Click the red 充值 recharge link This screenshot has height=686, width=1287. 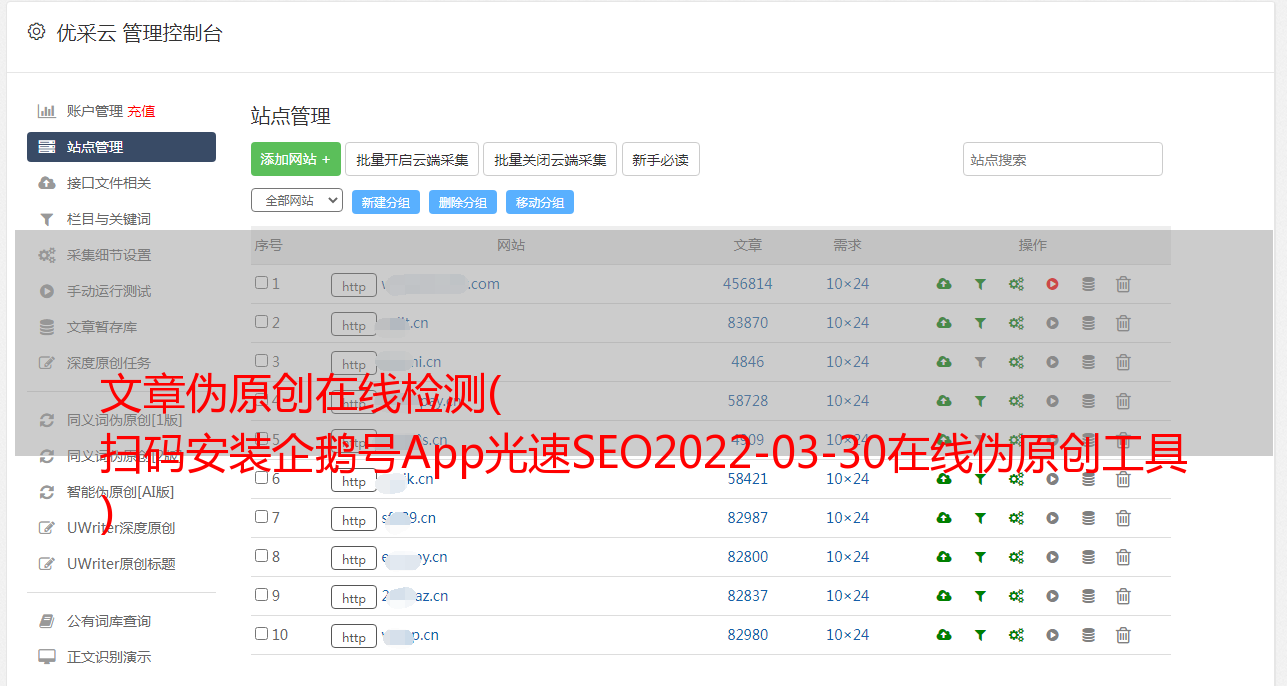point(141,111)
